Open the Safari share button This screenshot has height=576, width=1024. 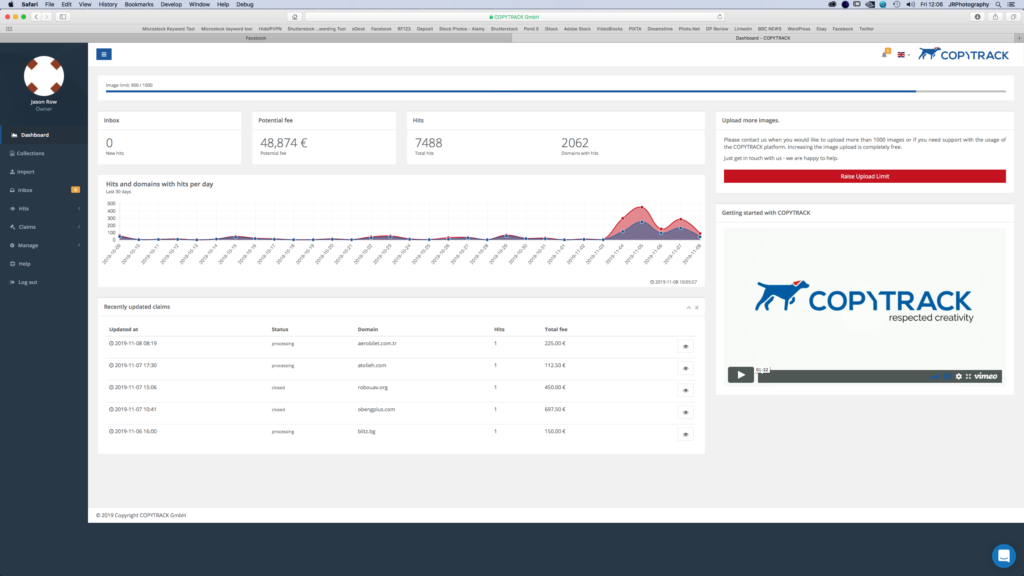pos(995,17)
